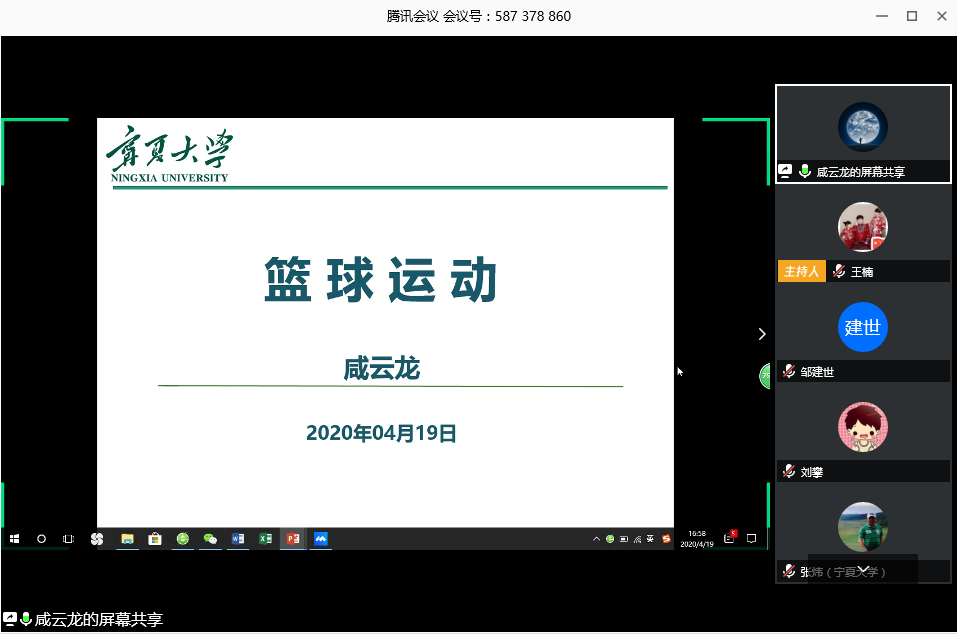The width and height of the screenshot is (957, 634).
Task: Select 刘攀's cartoon avatar thumbnail
Action: 862,427
